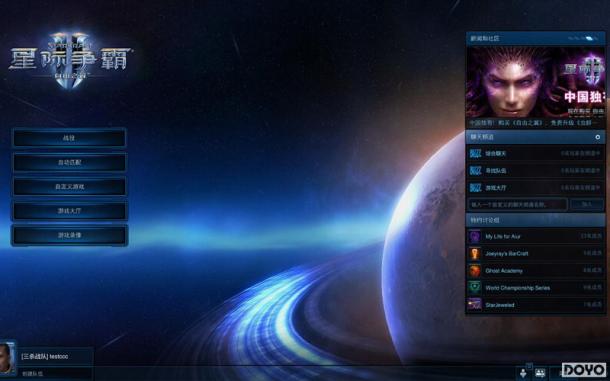Screen dimensions: 610x381
Task: Open the 战役 campaign menu button
Action: [x=69, y=138]
